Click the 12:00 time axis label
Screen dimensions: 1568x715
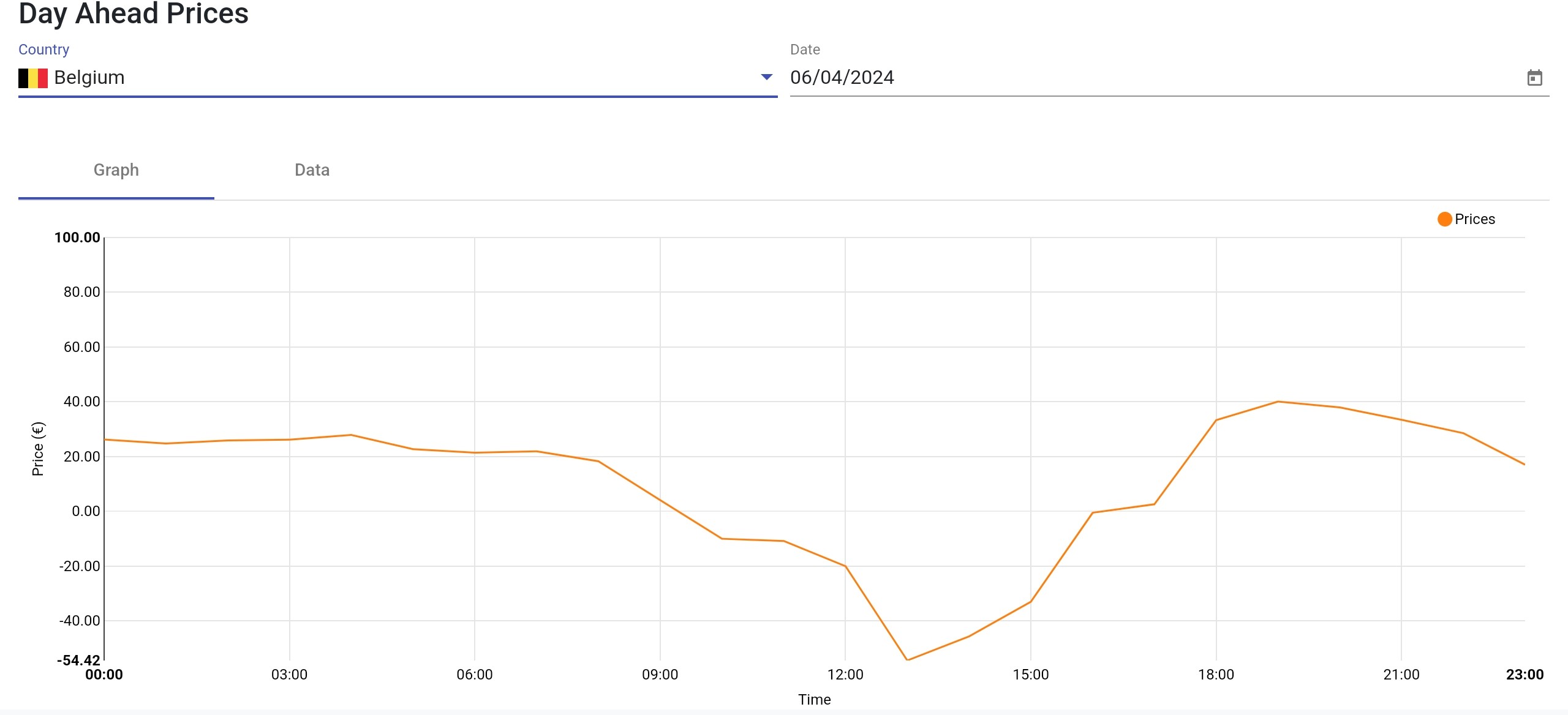[845, 675]
